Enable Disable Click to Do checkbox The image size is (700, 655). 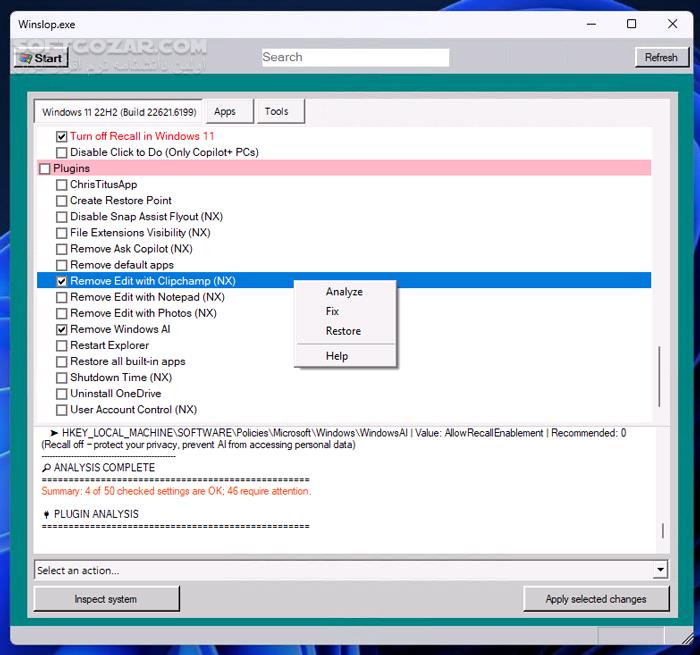coord(62,153)
